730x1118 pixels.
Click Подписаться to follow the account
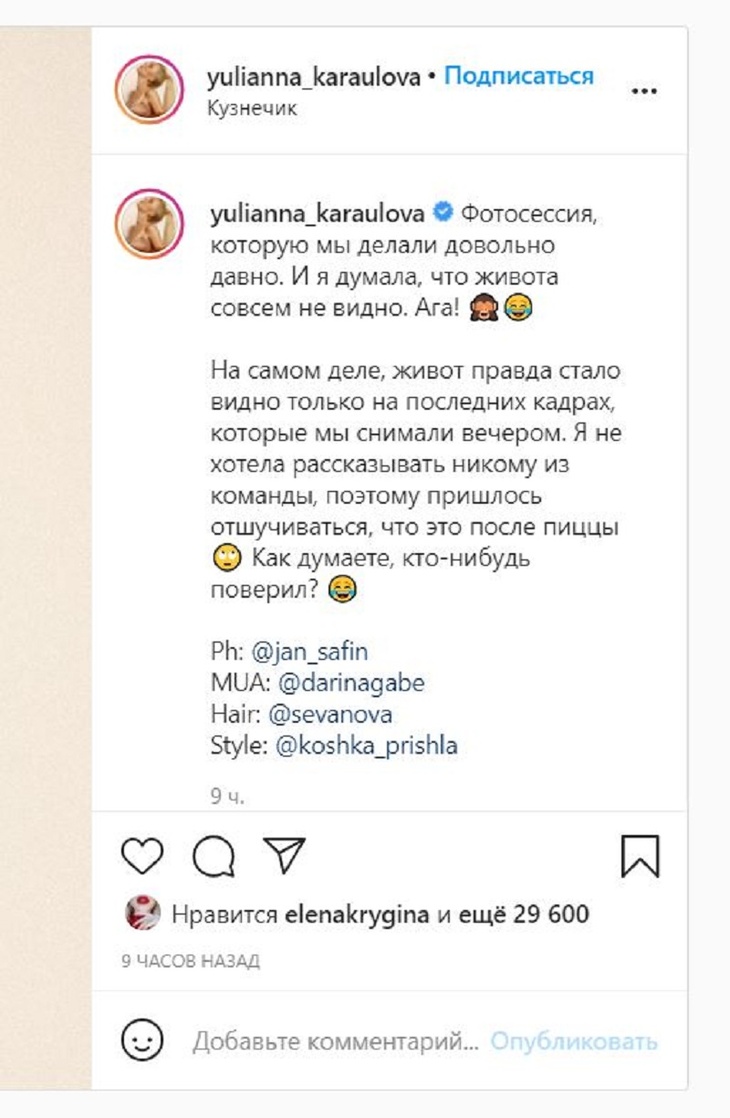(518, 77)
